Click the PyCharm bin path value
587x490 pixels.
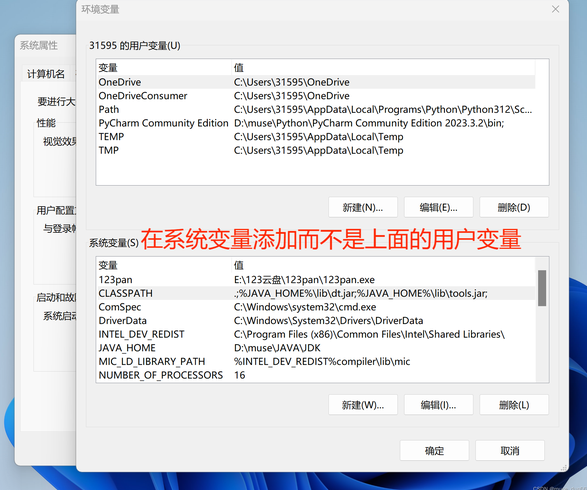[369, 123]
